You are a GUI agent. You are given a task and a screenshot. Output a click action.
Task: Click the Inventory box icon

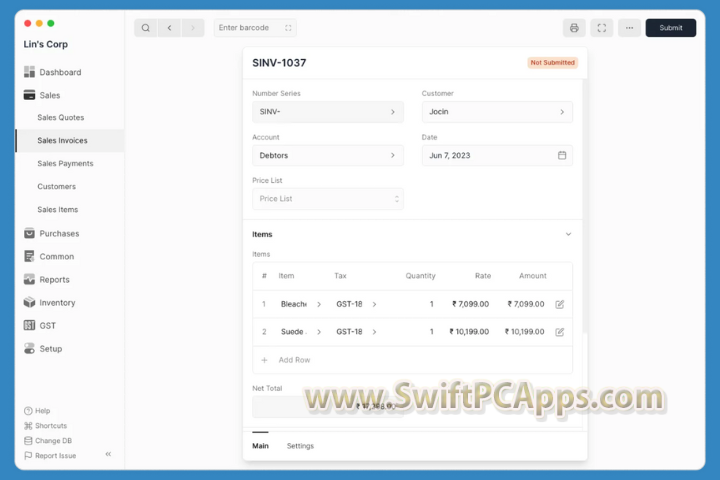click(x=29, y=302)
